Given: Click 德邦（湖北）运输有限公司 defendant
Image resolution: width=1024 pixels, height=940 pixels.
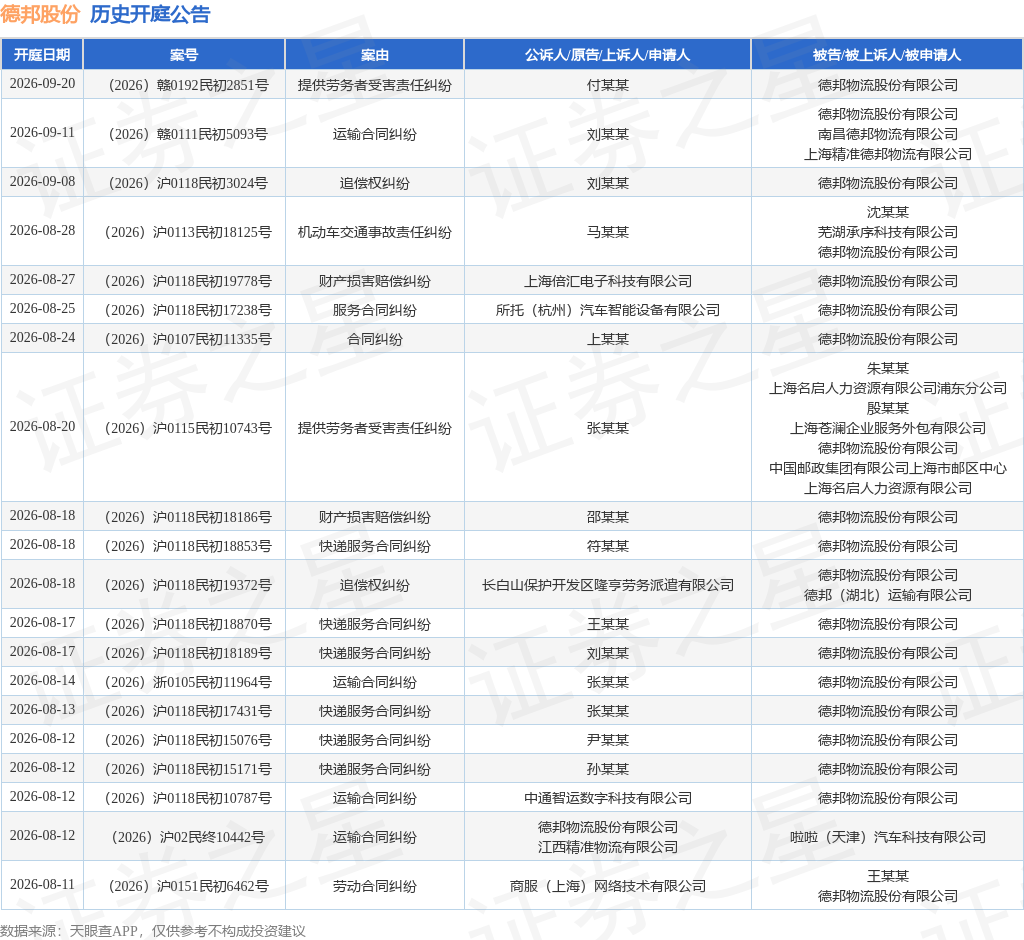Looking at the screenshot, I should coord(888,595).
